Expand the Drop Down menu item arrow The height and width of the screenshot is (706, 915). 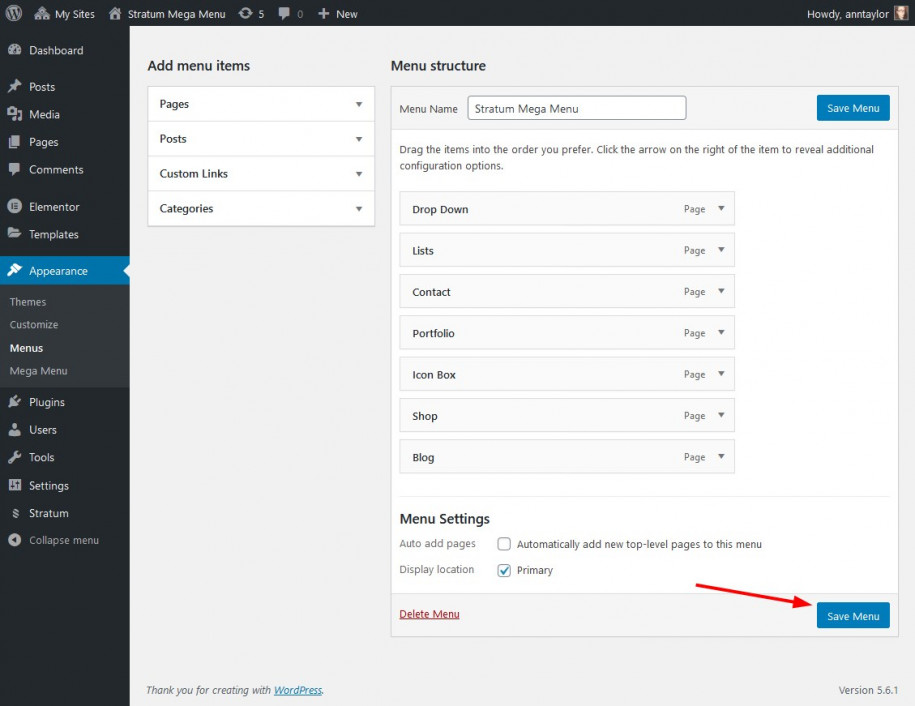(x=721, y=208)
